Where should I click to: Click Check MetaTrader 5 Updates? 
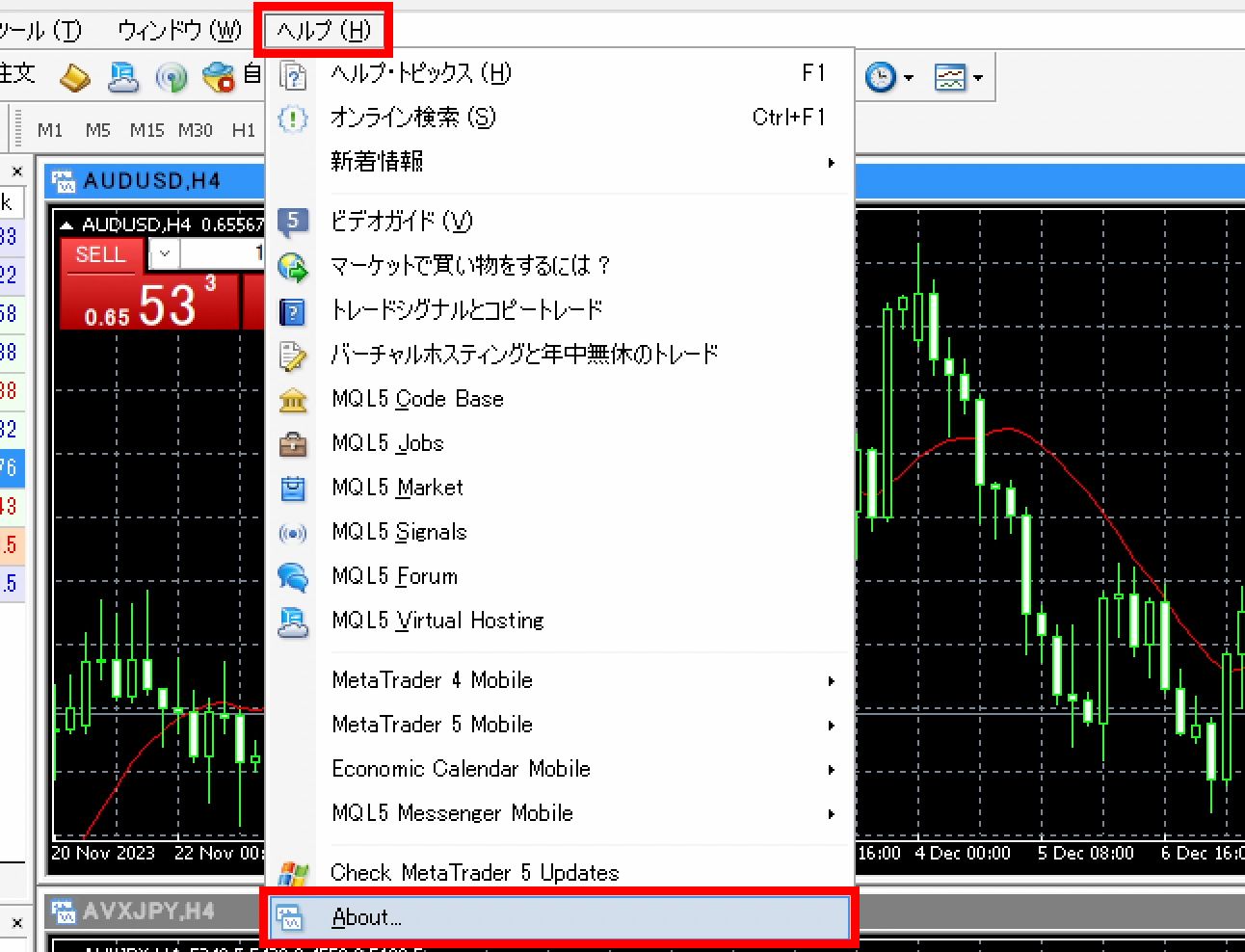[475, 872]
